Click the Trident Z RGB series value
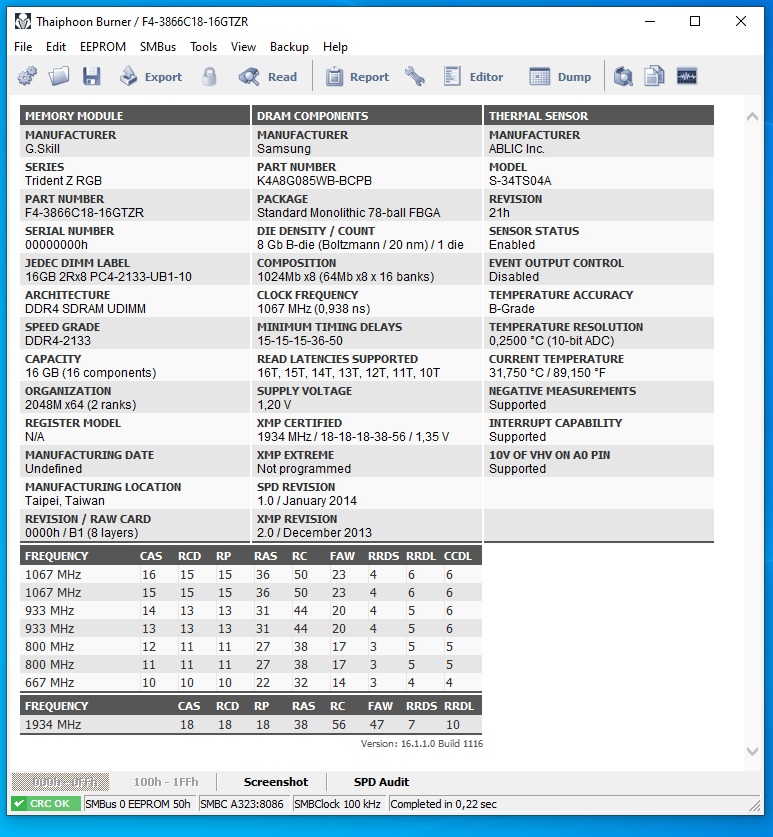The image size is (773, 837). click(64, 181)
